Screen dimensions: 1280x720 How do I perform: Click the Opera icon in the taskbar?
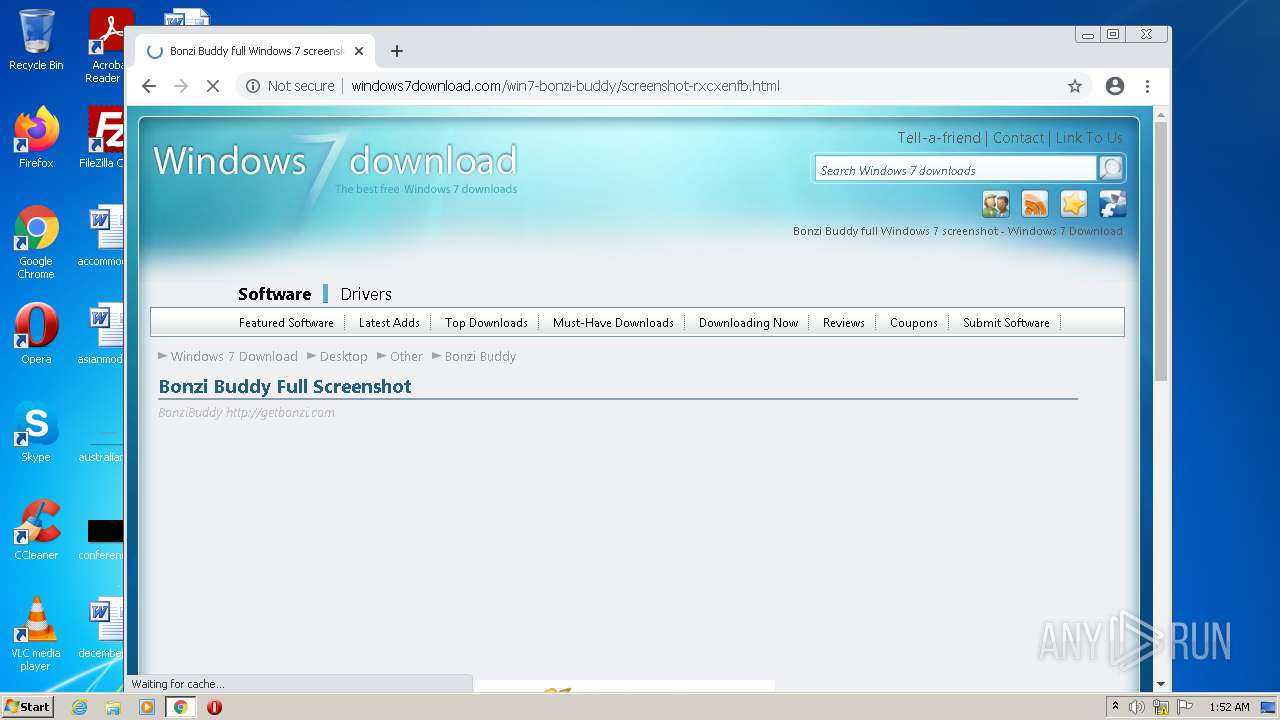pyautogui.click(x=214, y=707)
